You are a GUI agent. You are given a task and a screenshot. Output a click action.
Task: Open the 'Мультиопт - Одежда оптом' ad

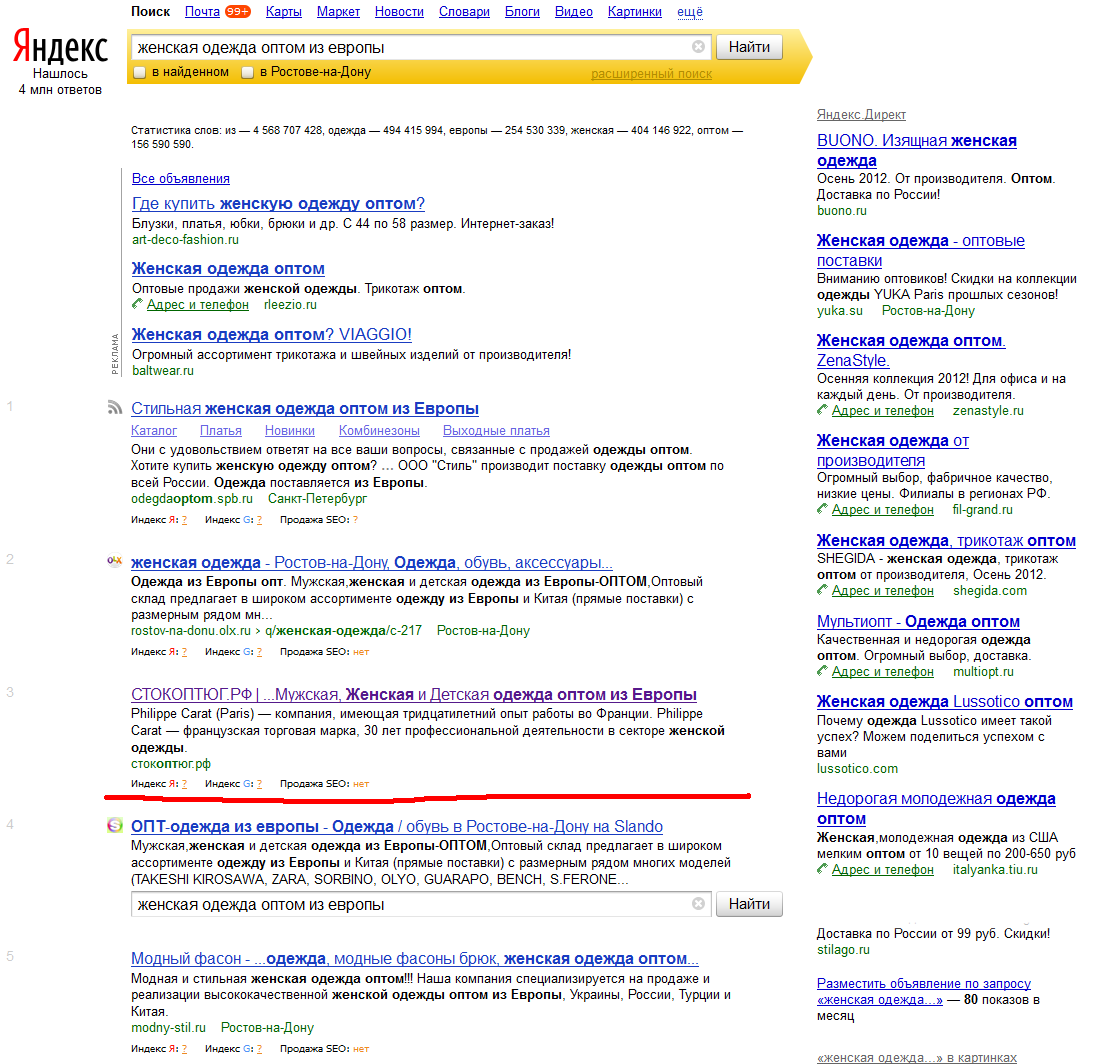pyautogui.click(x=918, y=621)
